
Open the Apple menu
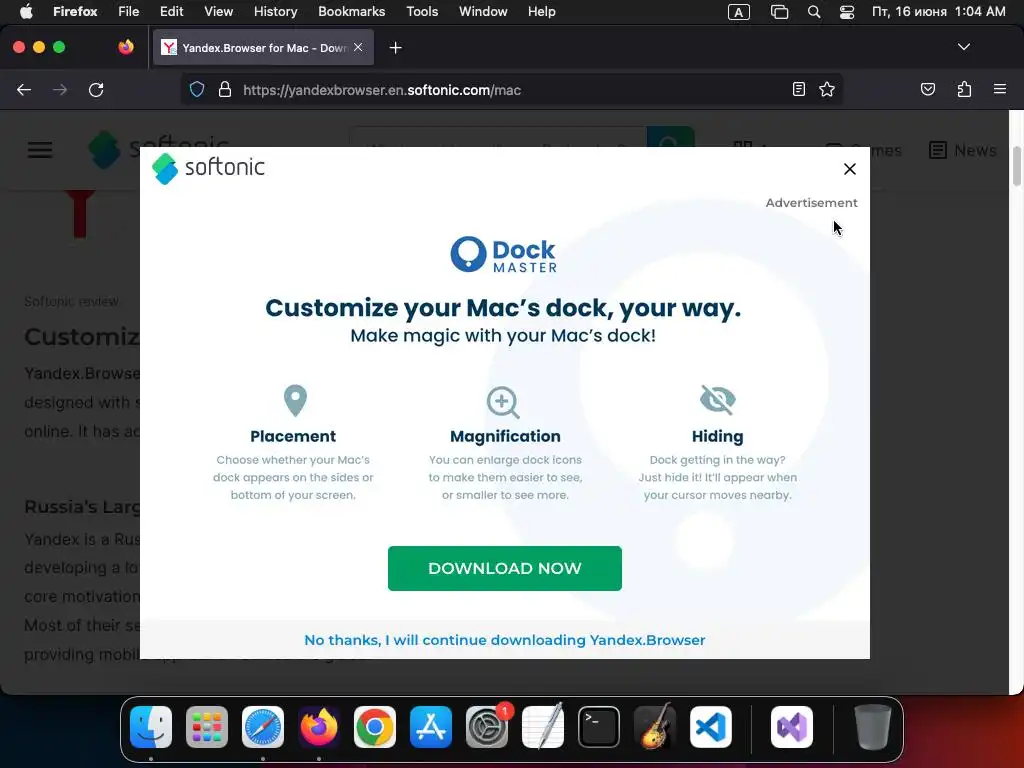pos(26,11)
